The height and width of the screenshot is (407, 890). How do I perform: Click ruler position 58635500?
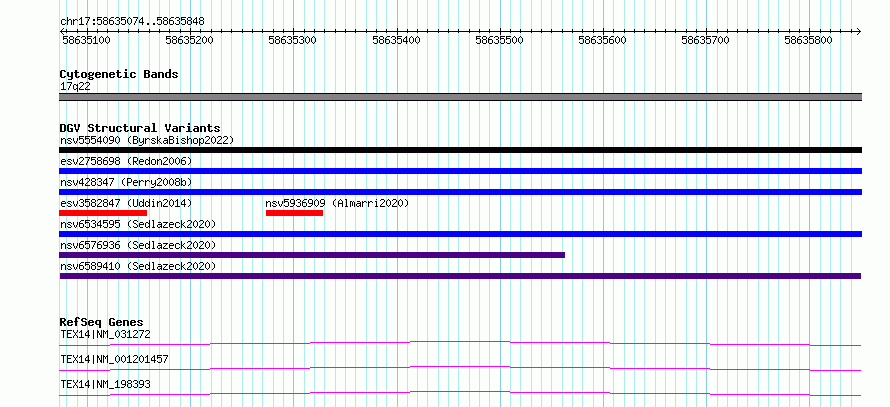click(499, 40)
